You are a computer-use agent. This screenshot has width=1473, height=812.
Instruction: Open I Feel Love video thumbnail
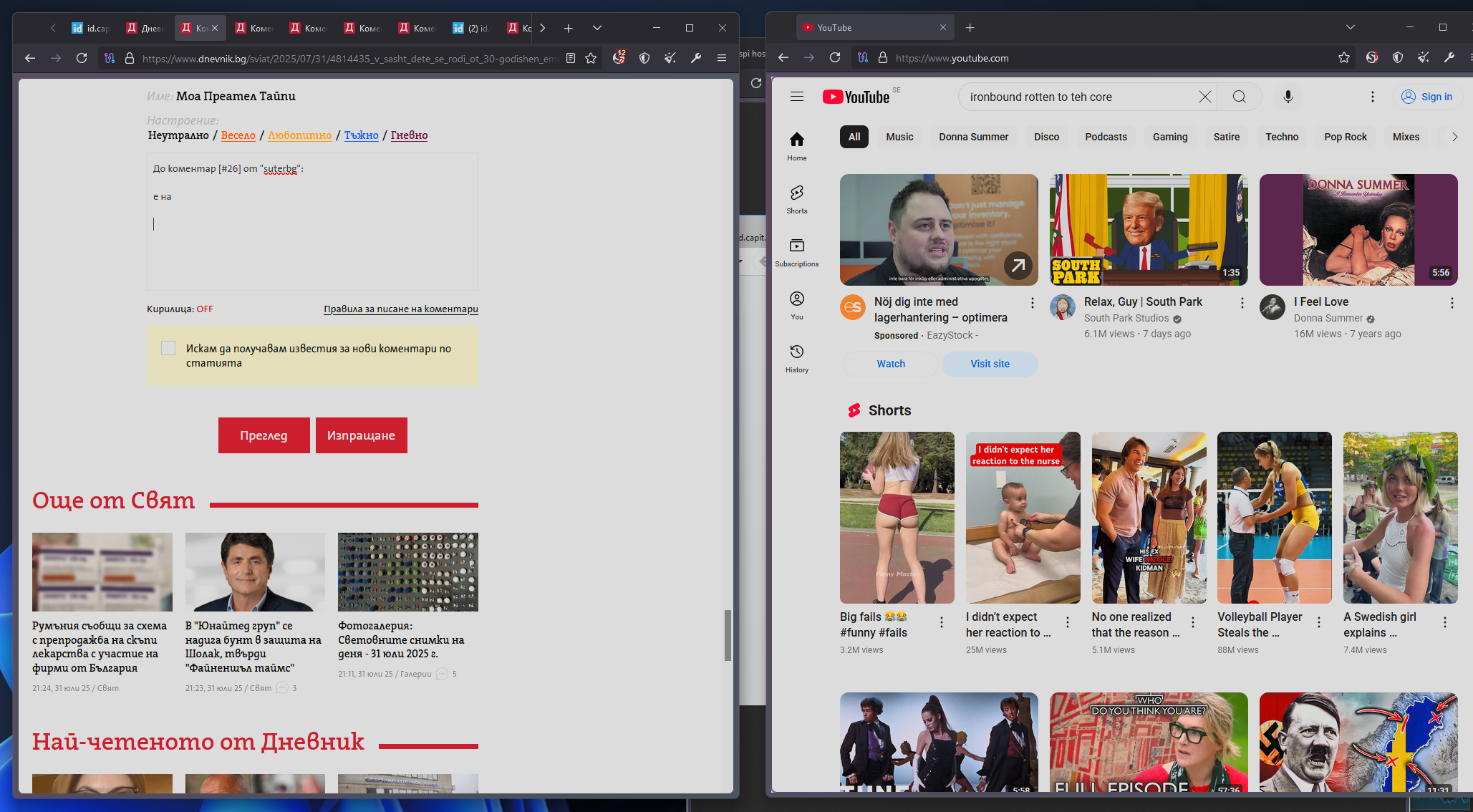tap(1358, 230)
